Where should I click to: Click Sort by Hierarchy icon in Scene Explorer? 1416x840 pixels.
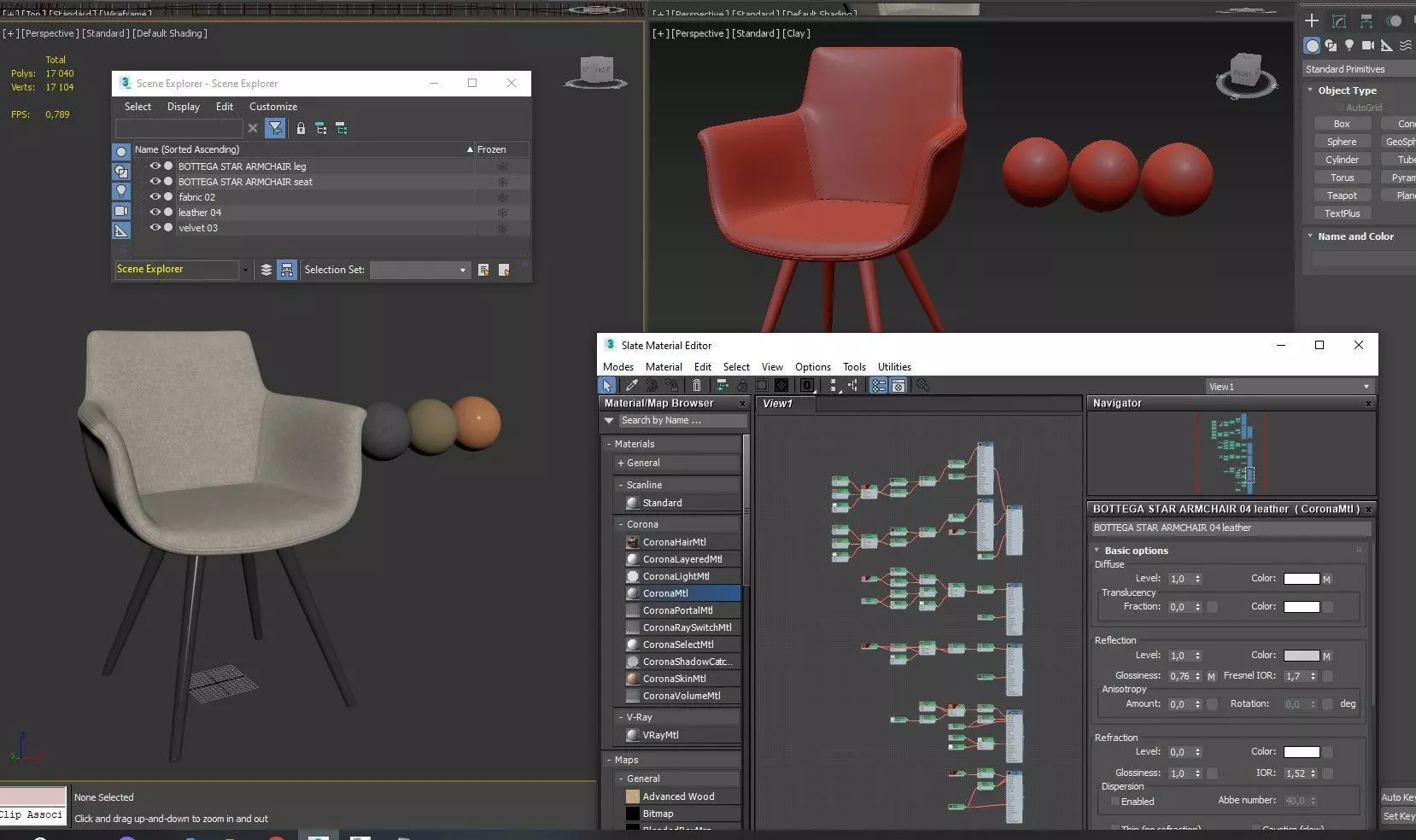(x=287, y=270)
